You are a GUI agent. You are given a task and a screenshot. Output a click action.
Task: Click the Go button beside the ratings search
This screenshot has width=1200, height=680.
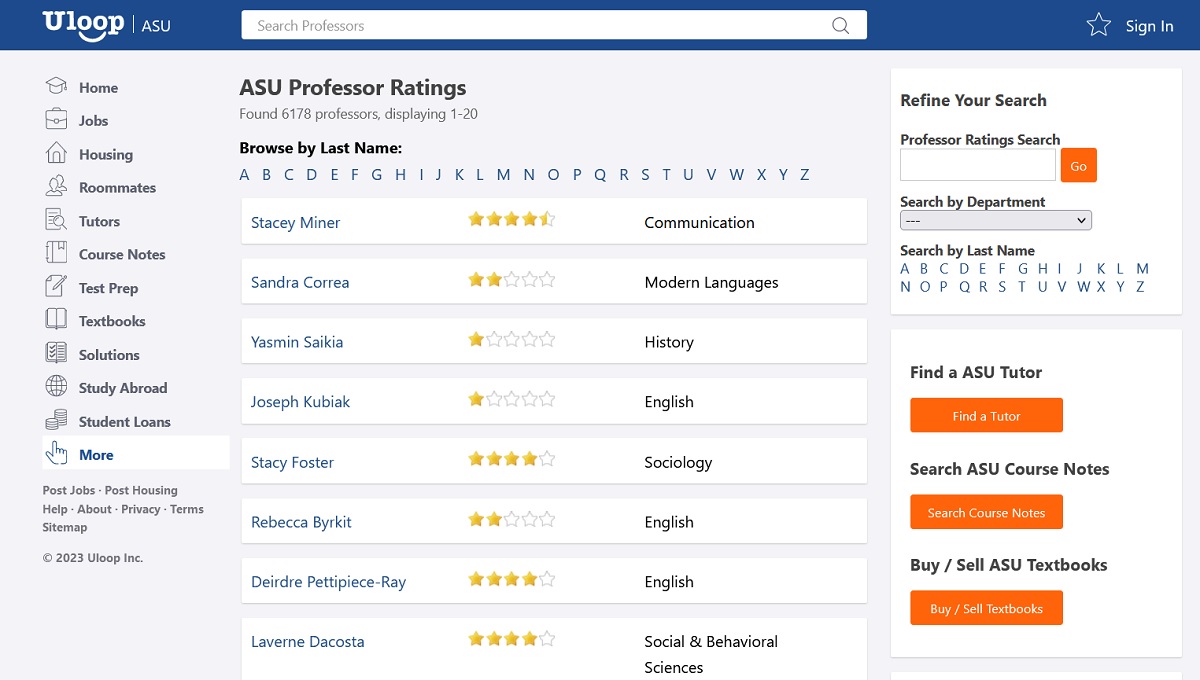pos(1078,165)
